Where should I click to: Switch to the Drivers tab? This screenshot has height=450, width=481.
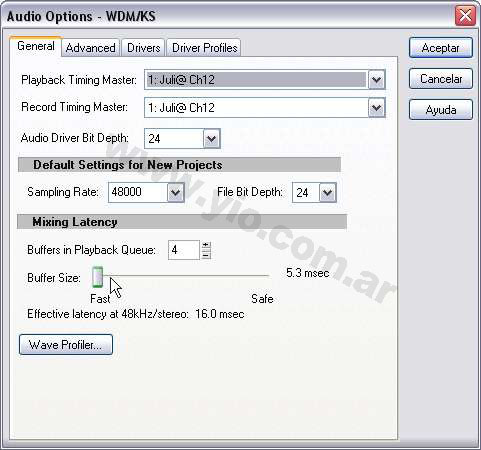[144, 48]
